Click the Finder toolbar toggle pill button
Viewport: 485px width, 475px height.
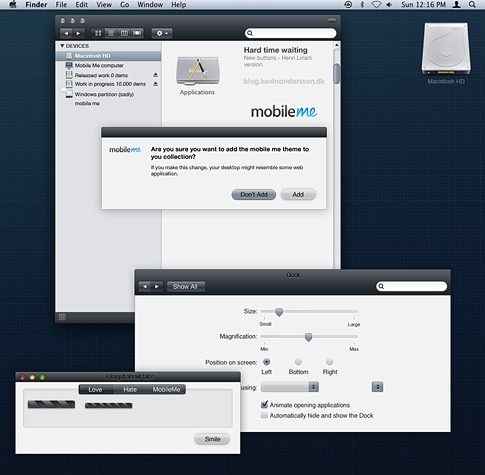pyautogui.click(x=332, y=20)
